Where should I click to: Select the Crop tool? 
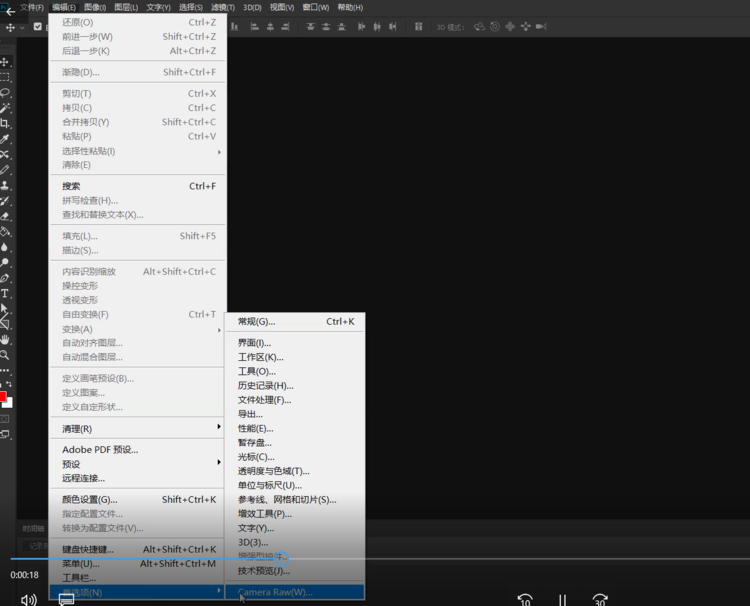(5, 123)
